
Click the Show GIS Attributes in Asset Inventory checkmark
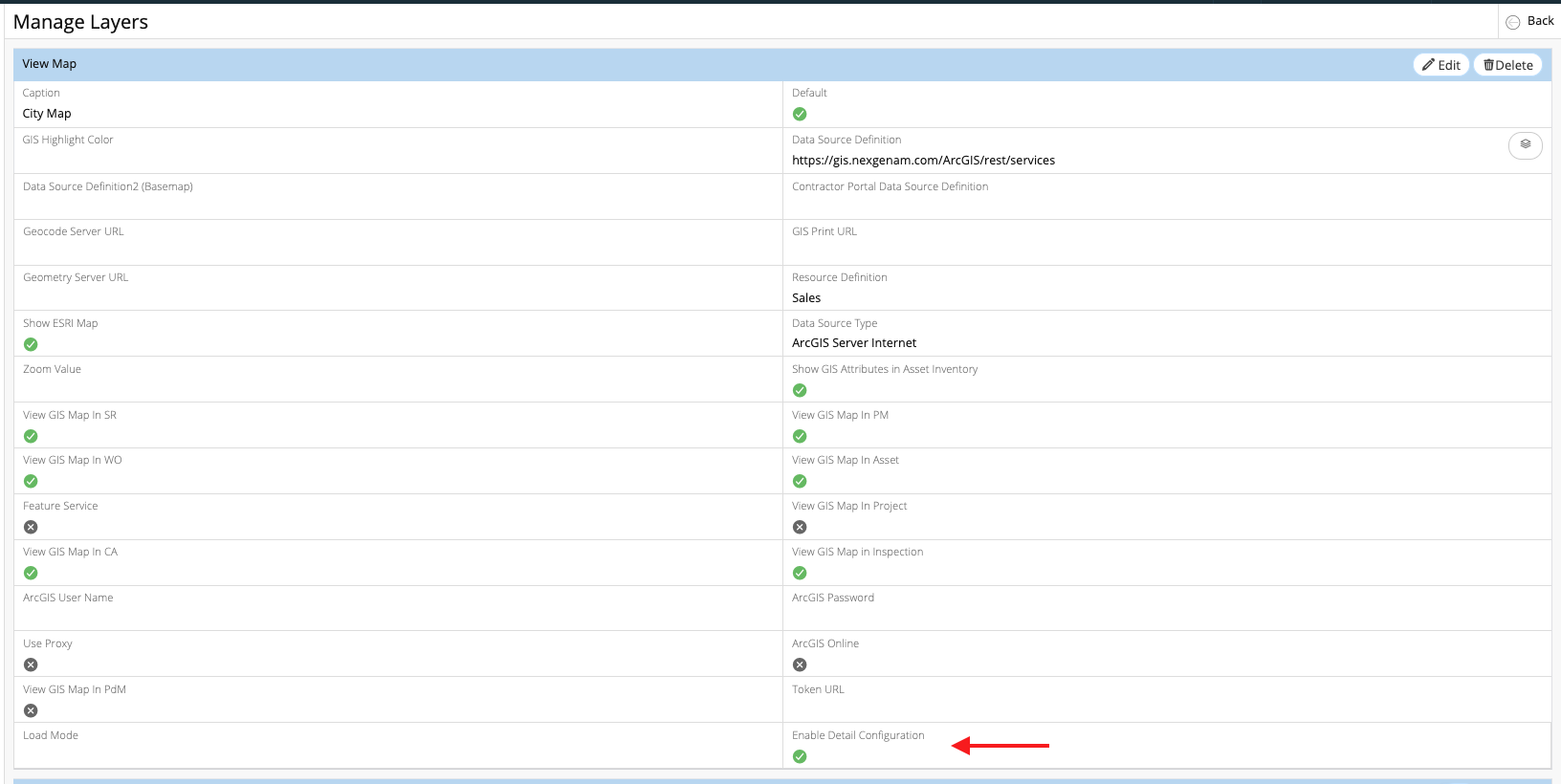[800, 390]
